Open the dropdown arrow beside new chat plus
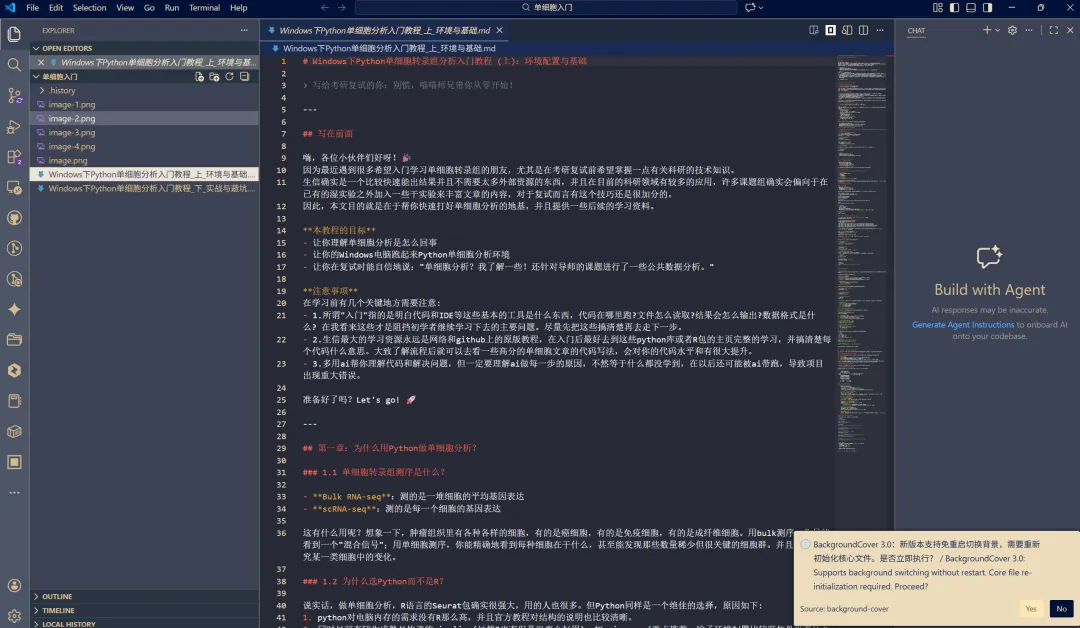Viewport: 1080px width, 628px height. (x=997, y=30)
